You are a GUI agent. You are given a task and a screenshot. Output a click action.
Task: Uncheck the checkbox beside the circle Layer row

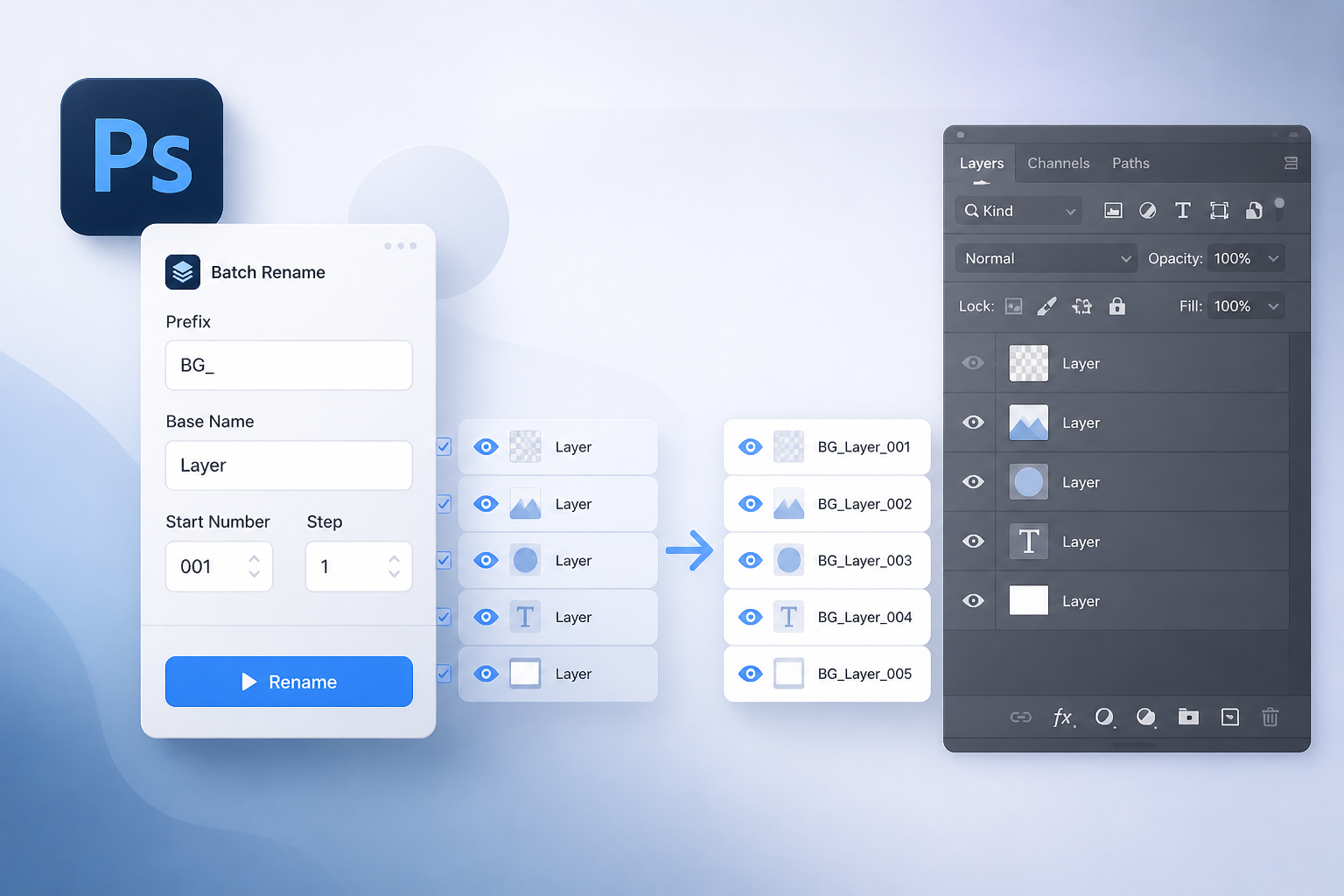pyautogui.click(x=444, y=560)
